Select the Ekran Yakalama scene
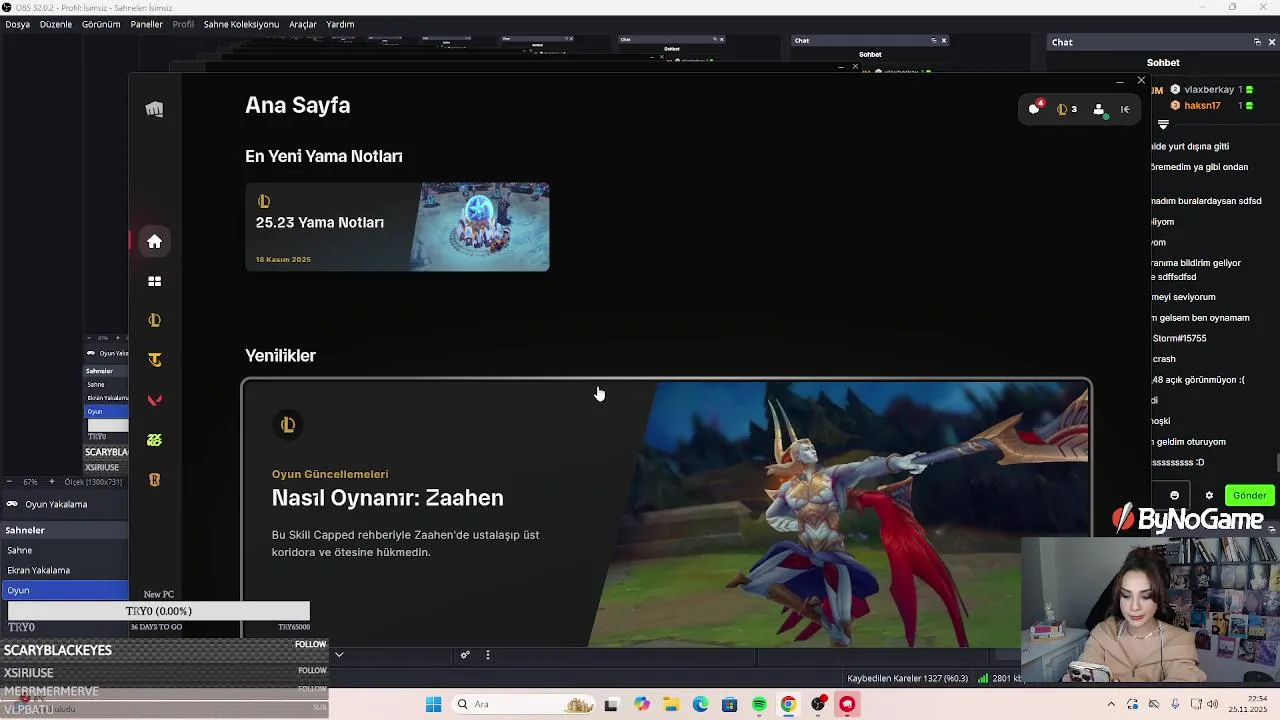The width and height of the screenshot is (1280, 720). (65, 570)
